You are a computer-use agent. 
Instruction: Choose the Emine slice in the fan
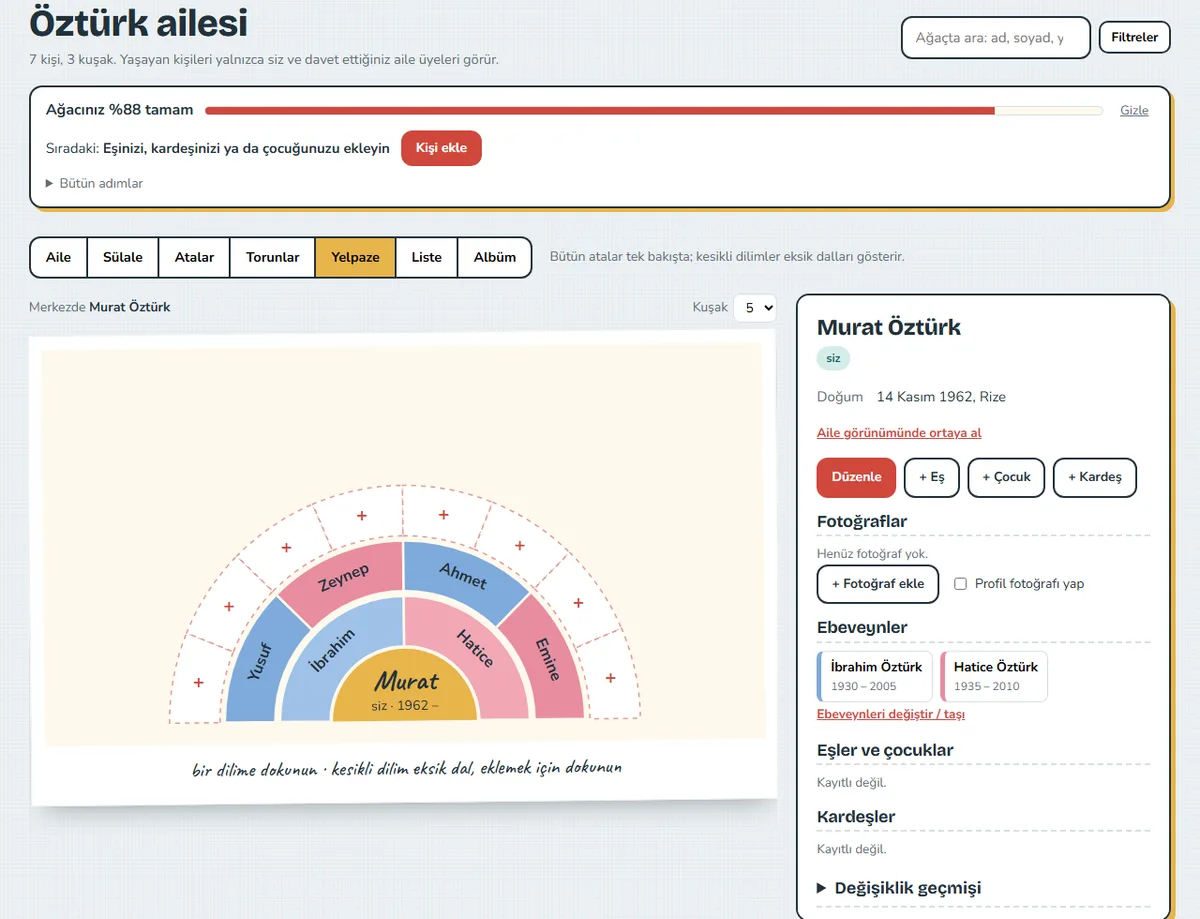(547, 659)
